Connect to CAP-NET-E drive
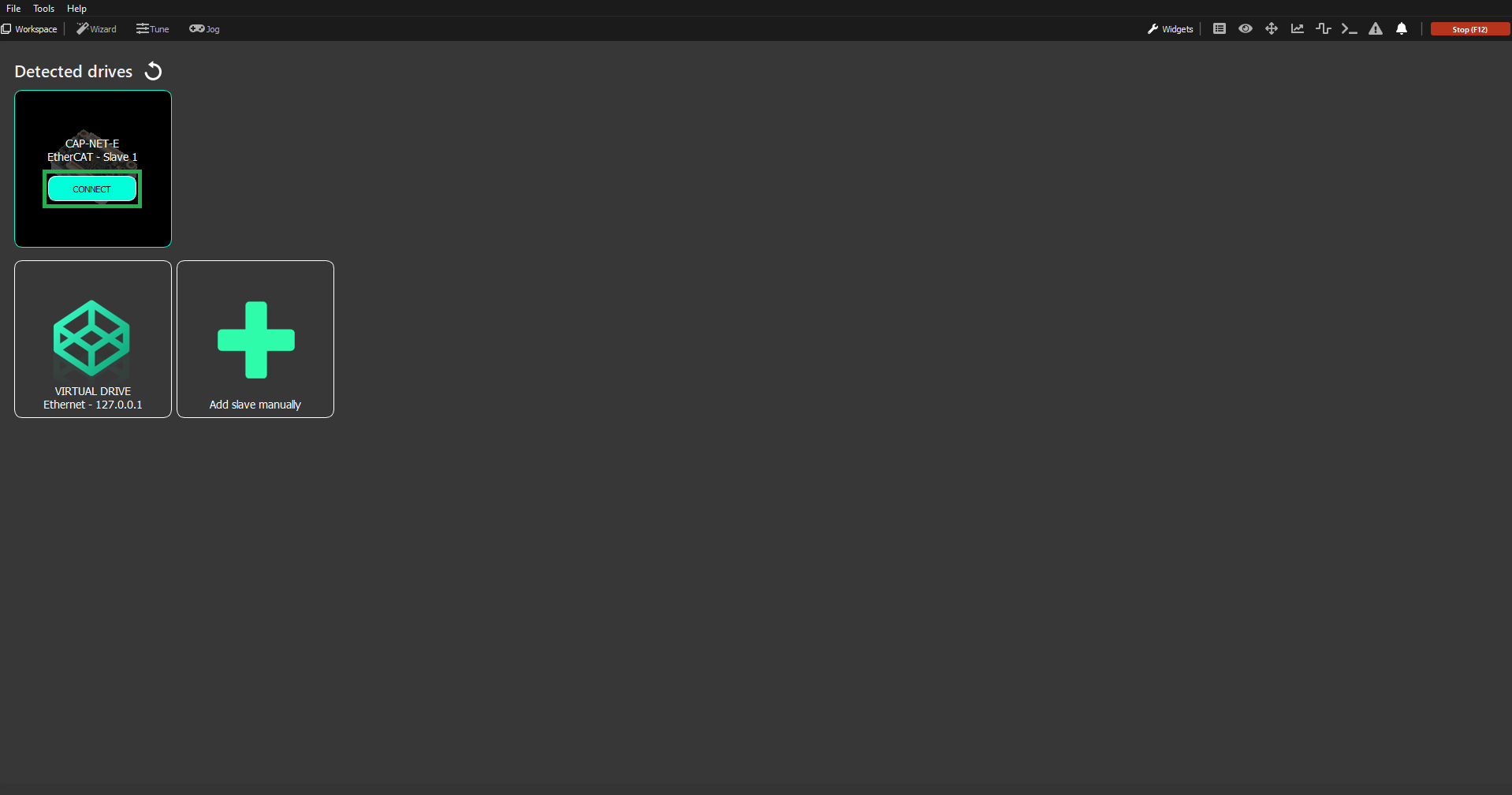The width and height of the screenshot is (1512, 795). pos(92,189)
